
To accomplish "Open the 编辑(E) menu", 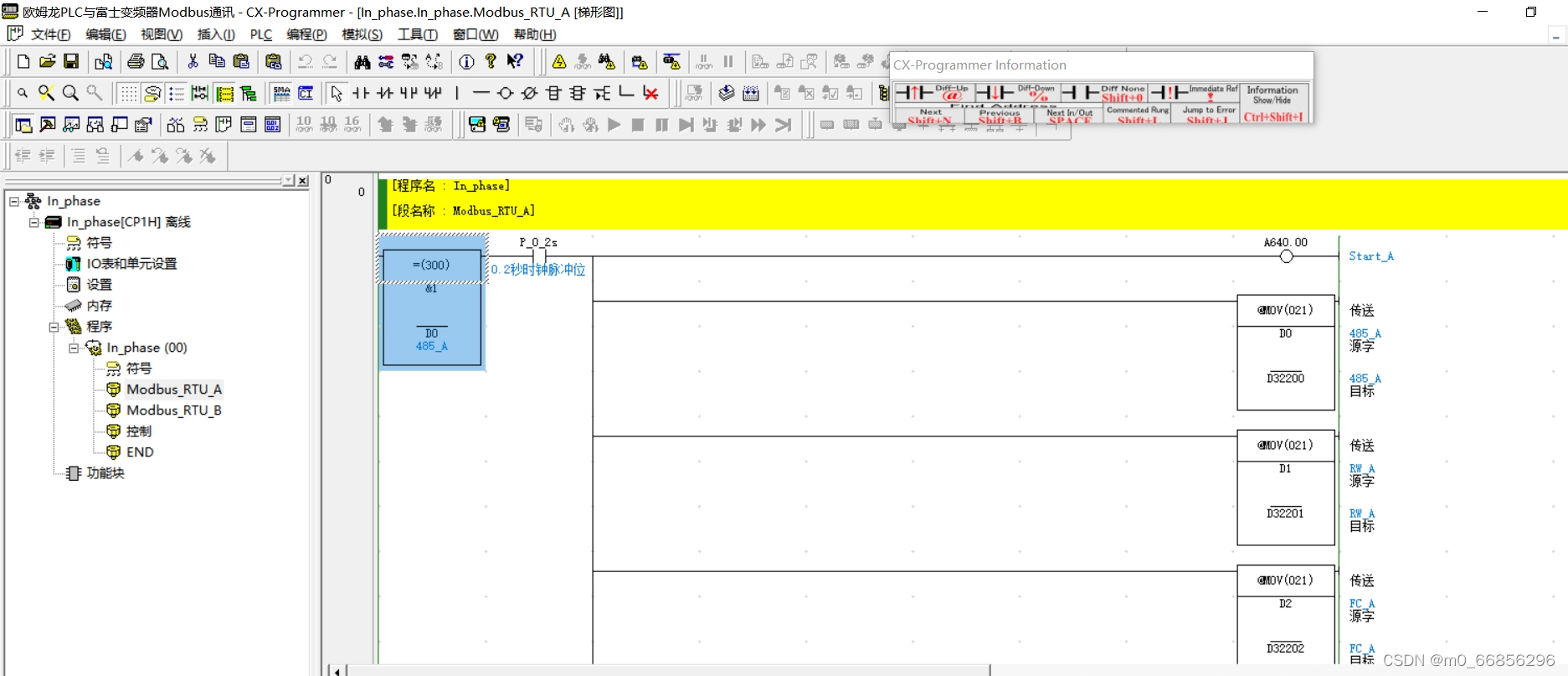I will 105,34.
